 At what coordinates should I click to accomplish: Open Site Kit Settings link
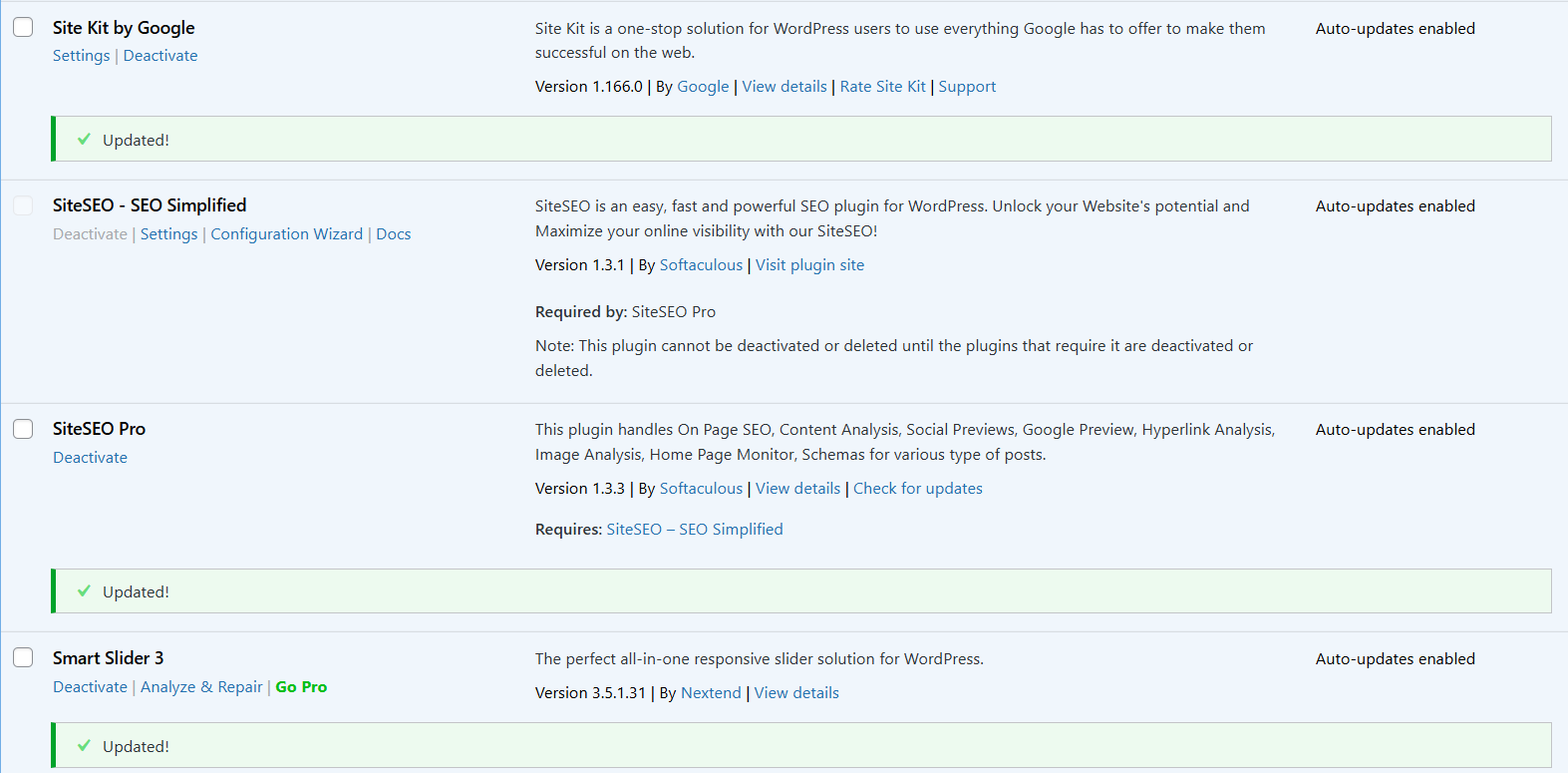[81, 56]
